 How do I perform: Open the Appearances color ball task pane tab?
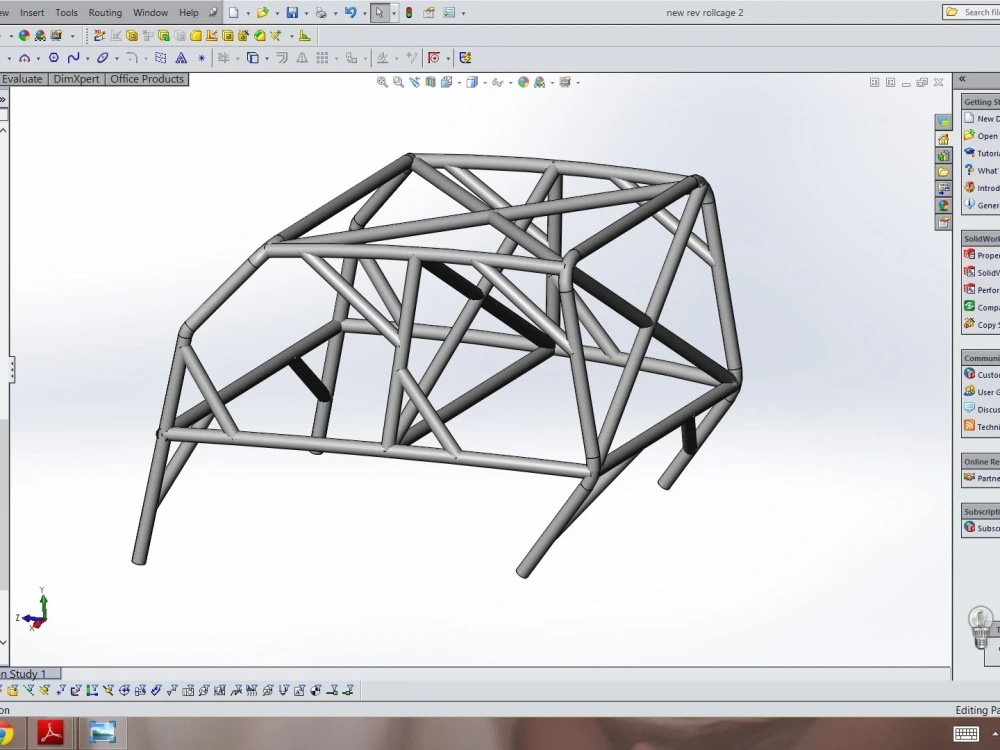point(943,205)
